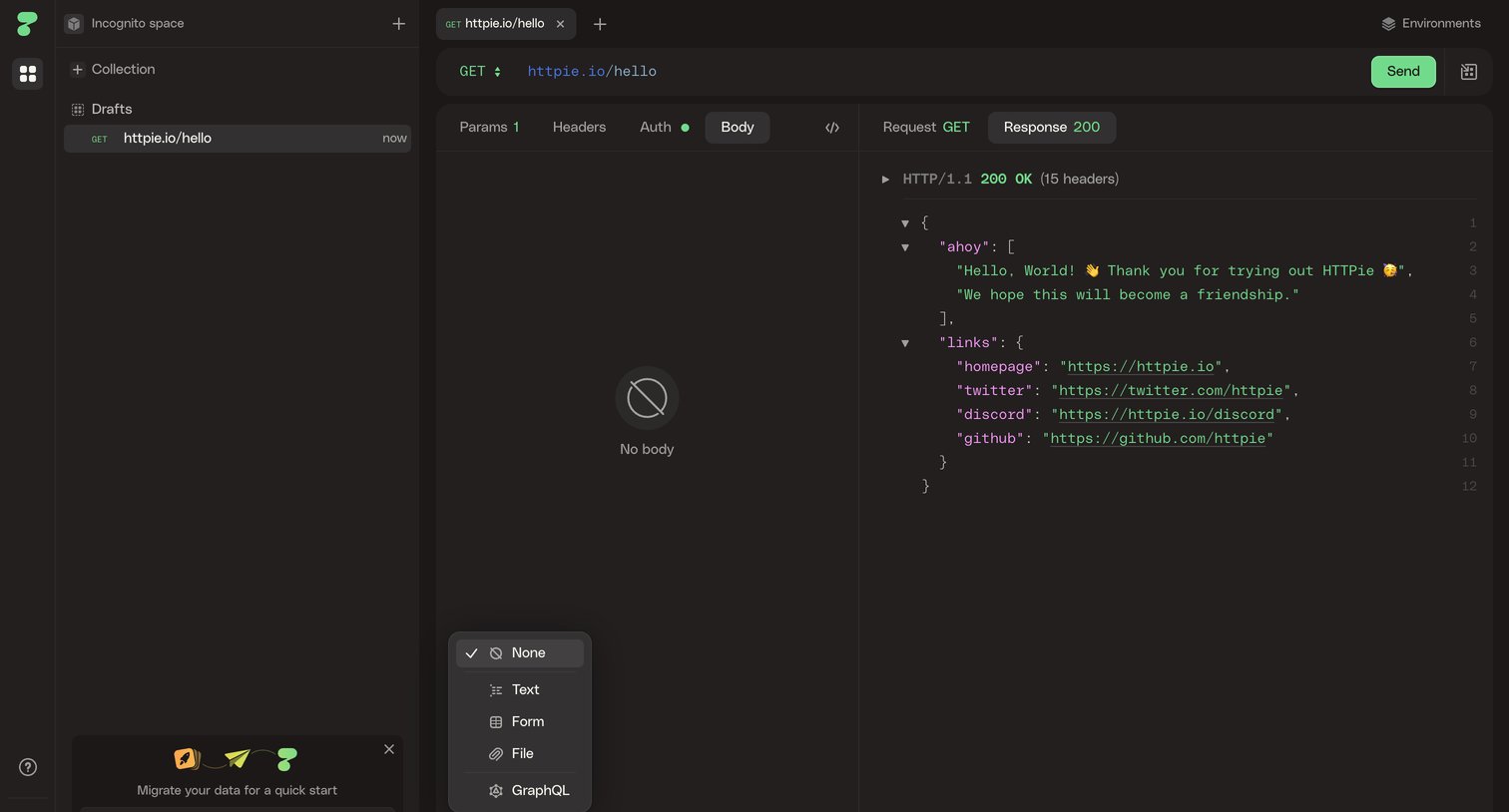Select Response 200 tab

point(1052,128)
